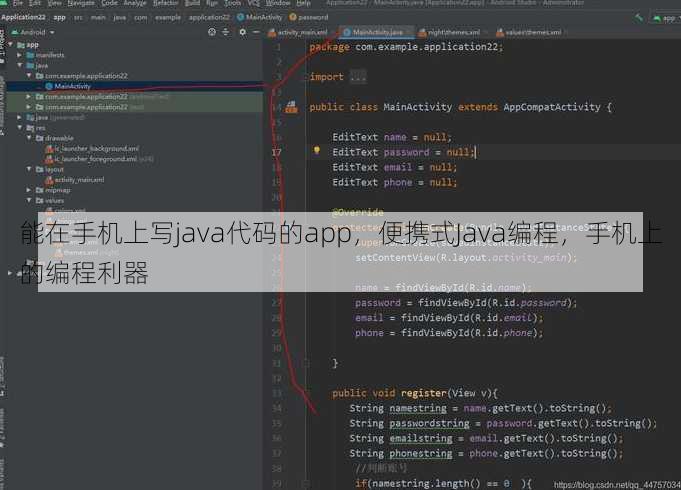
Task: Collapse the java folder
Action: click(20, 66)
